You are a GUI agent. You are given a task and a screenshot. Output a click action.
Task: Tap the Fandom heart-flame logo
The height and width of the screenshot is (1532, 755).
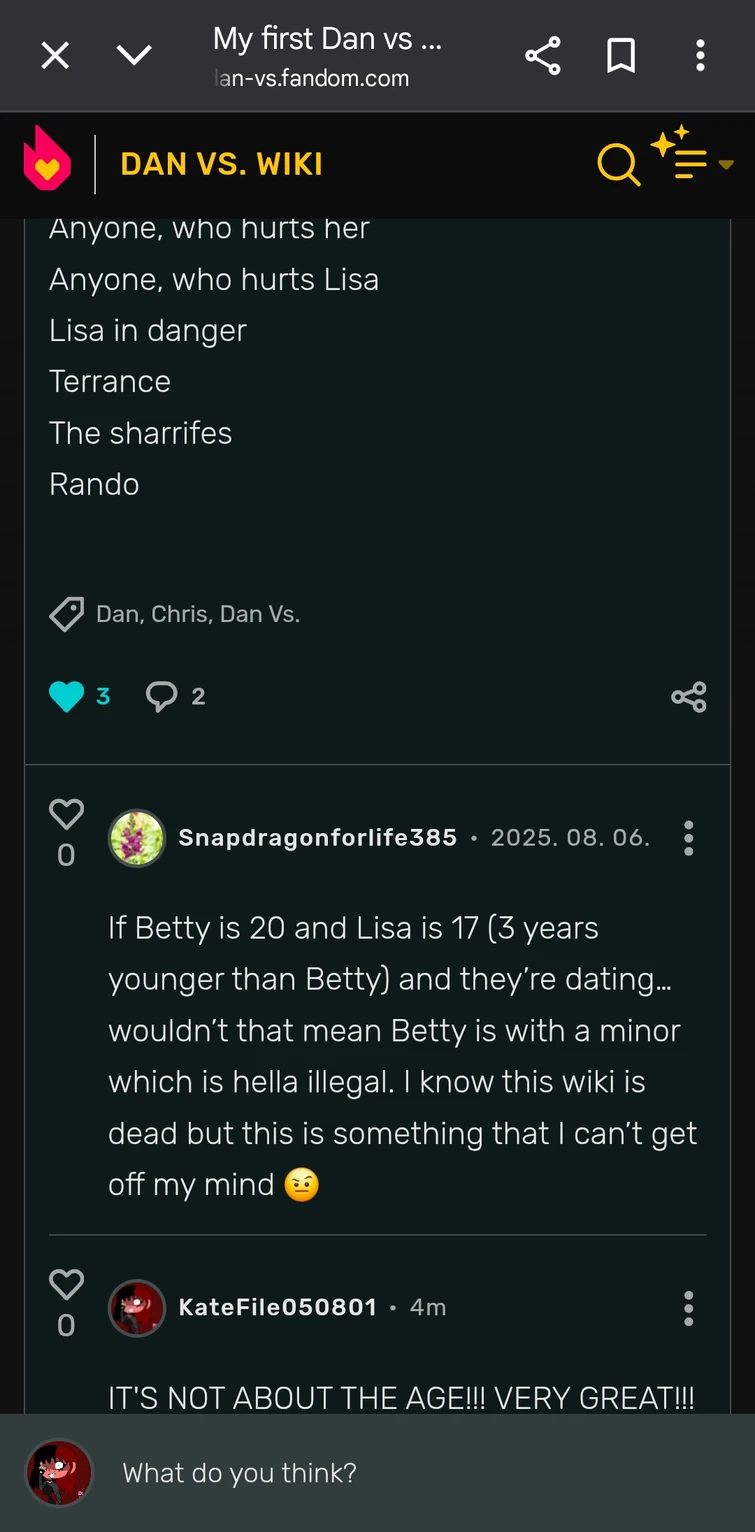tap(47, 160)
